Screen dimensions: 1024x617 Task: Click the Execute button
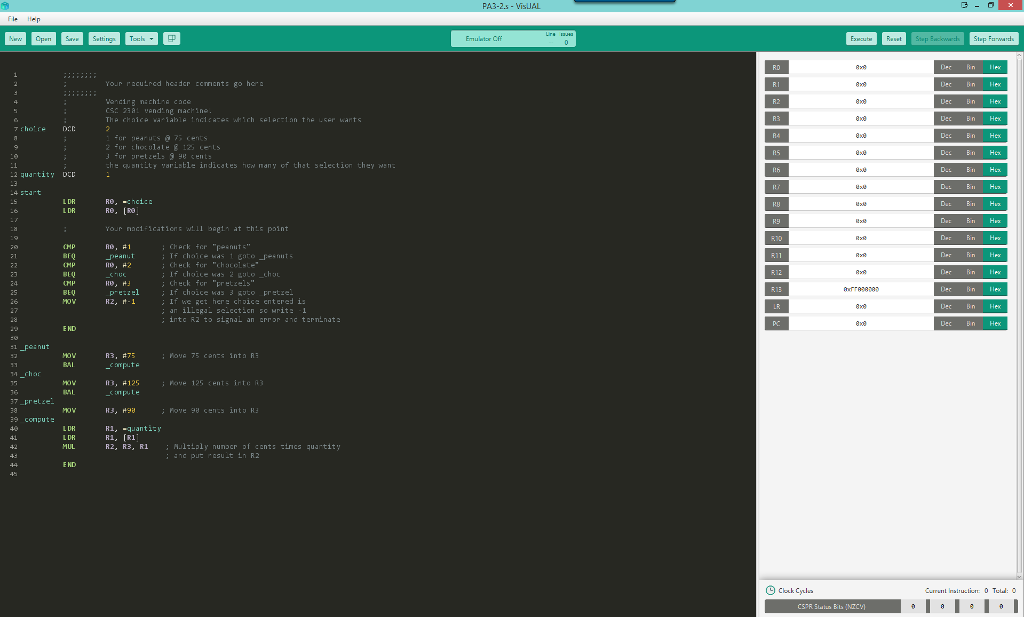point(861,38)
